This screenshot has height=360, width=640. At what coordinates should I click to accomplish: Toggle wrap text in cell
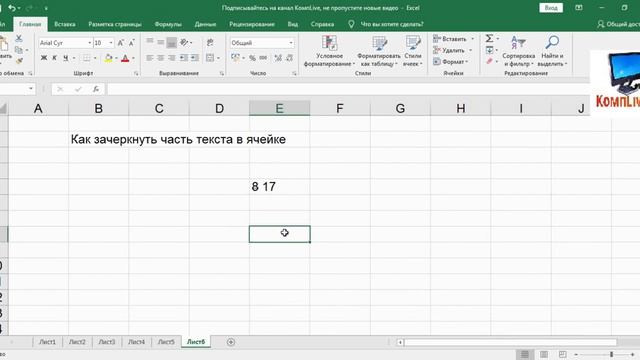click(210, 42)
